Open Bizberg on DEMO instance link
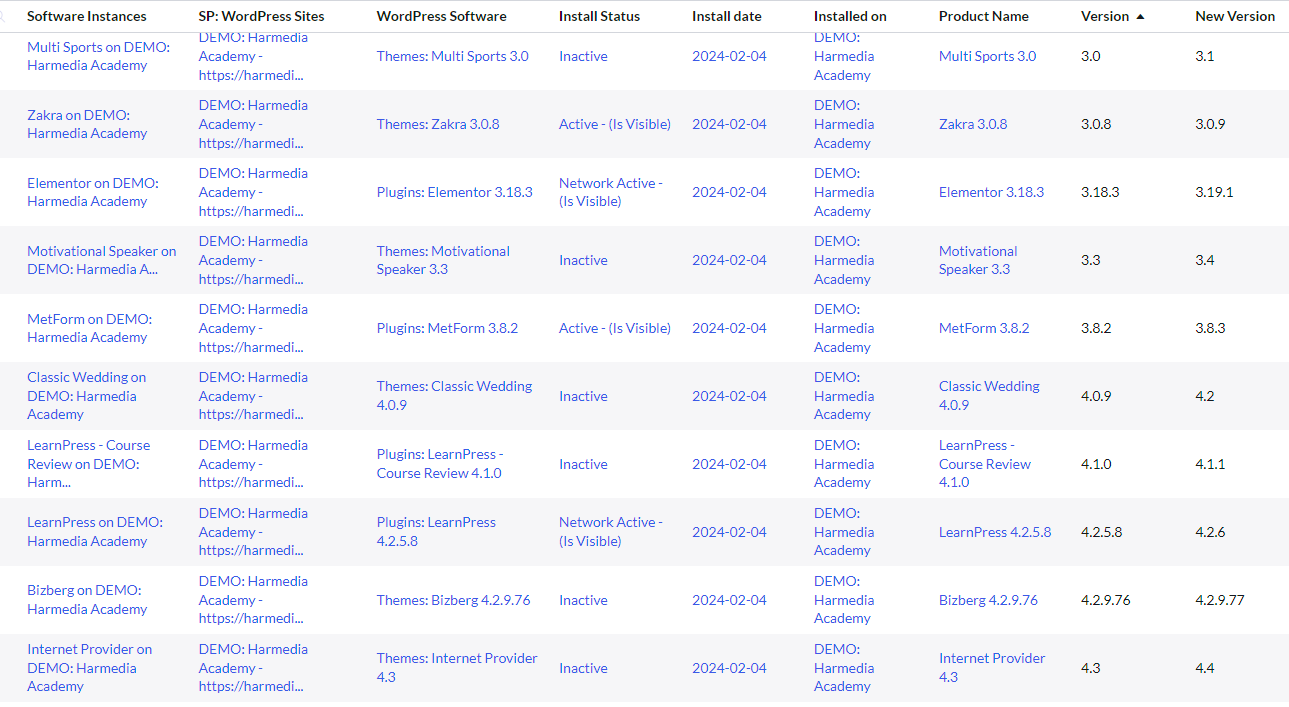This screenshot has height=707, width=1289. click(87, 599)
